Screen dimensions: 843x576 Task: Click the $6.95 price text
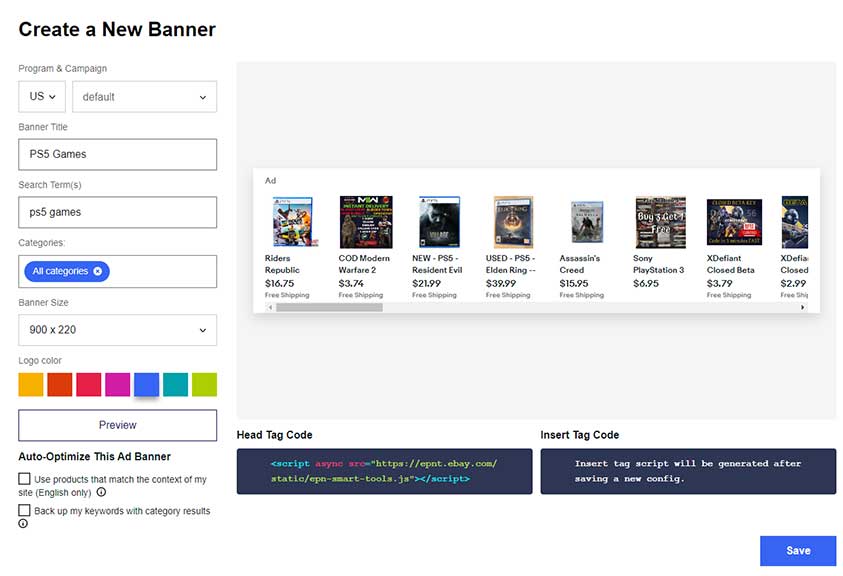tap(646, 283)
